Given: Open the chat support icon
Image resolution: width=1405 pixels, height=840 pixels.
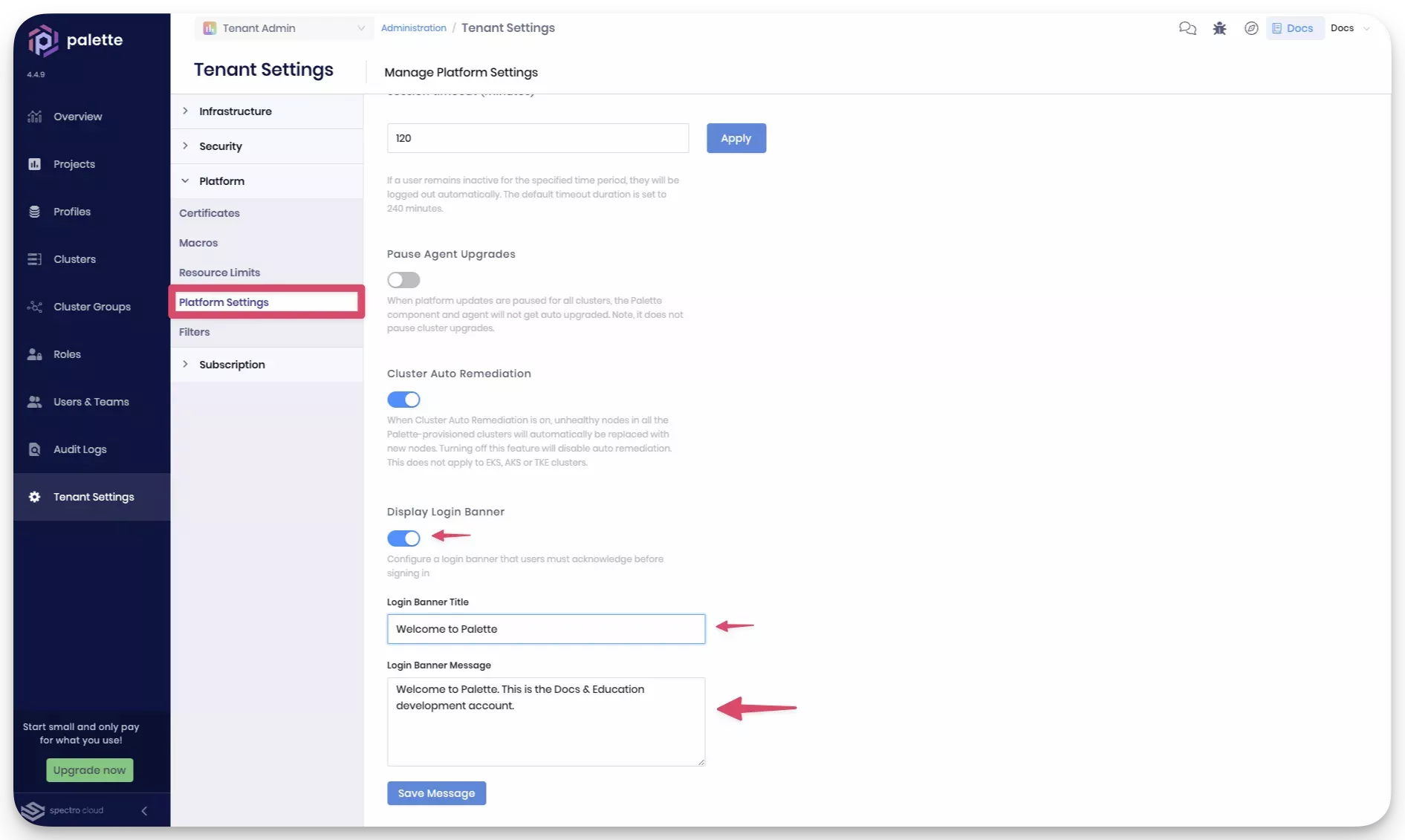Looking at the screenshot, I should (x=1187, y=27).
